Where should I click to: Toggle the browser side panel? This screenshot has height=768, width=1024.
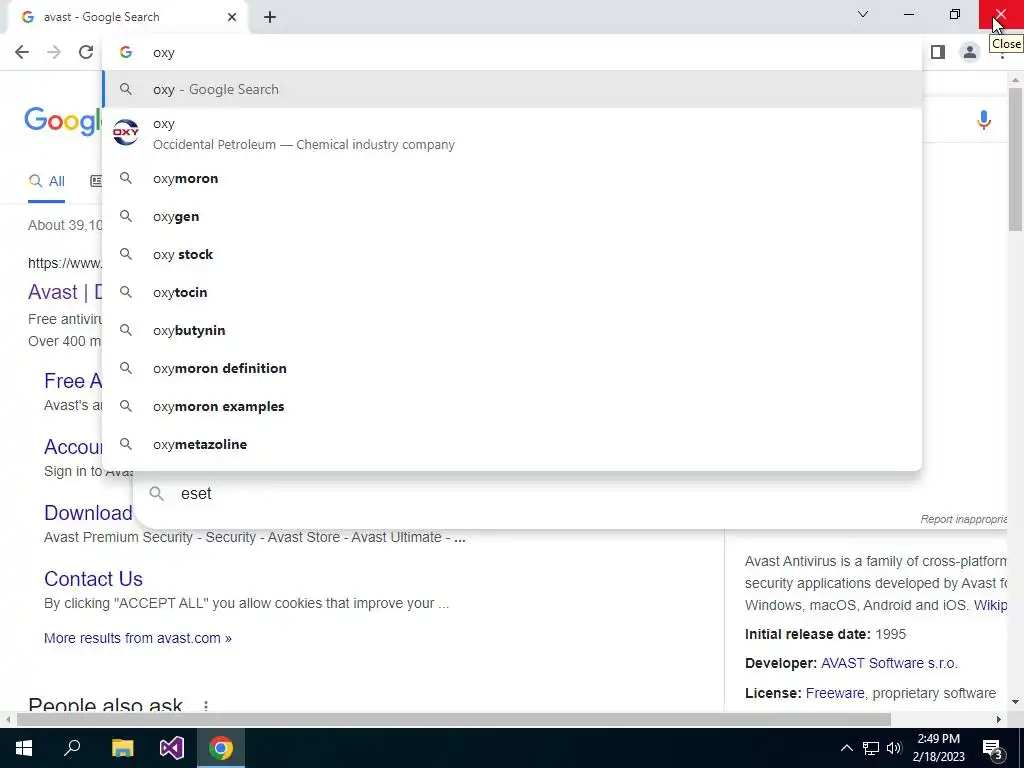tap(938, 52)
